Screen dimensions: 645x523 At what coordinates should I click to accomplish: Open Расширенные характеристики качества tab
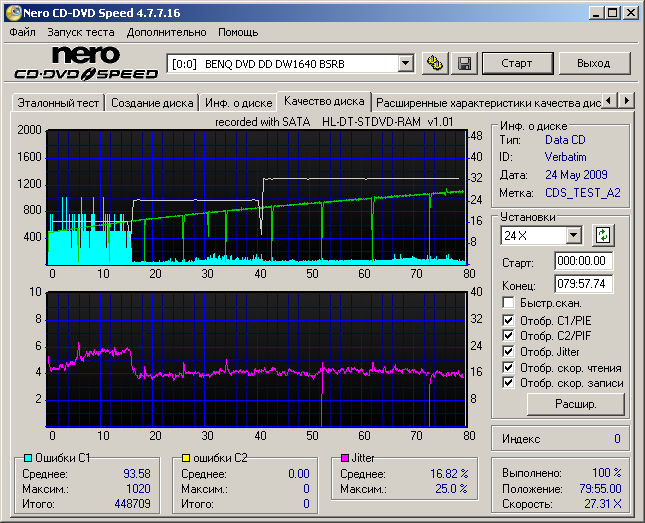pyautogui.click(x=488, y=103)
